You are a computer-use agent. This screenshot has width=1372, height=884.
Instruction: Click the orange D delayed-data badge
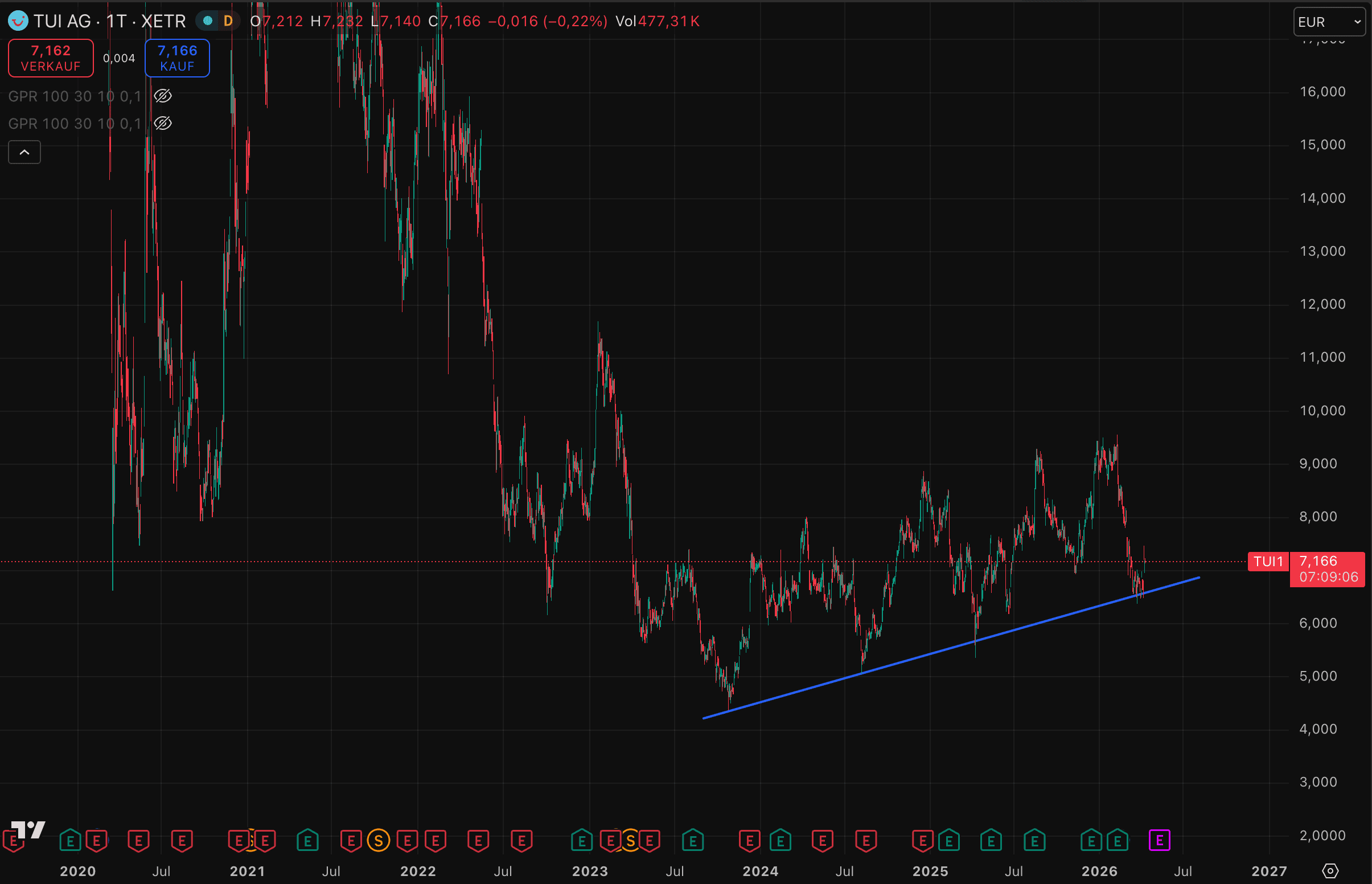click(x=228, y=21)
